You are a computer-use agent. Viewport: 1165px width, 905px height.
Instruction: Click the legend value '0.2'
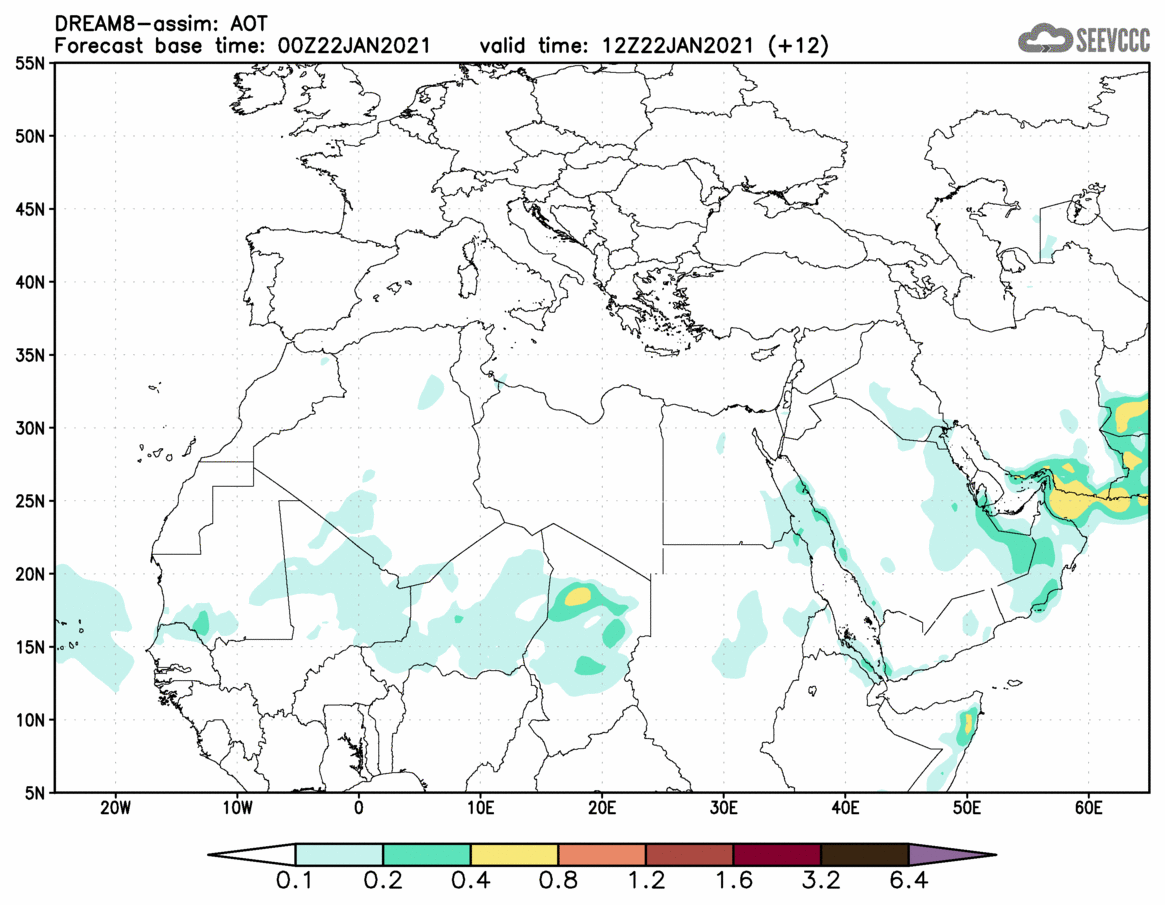(383, 881)
